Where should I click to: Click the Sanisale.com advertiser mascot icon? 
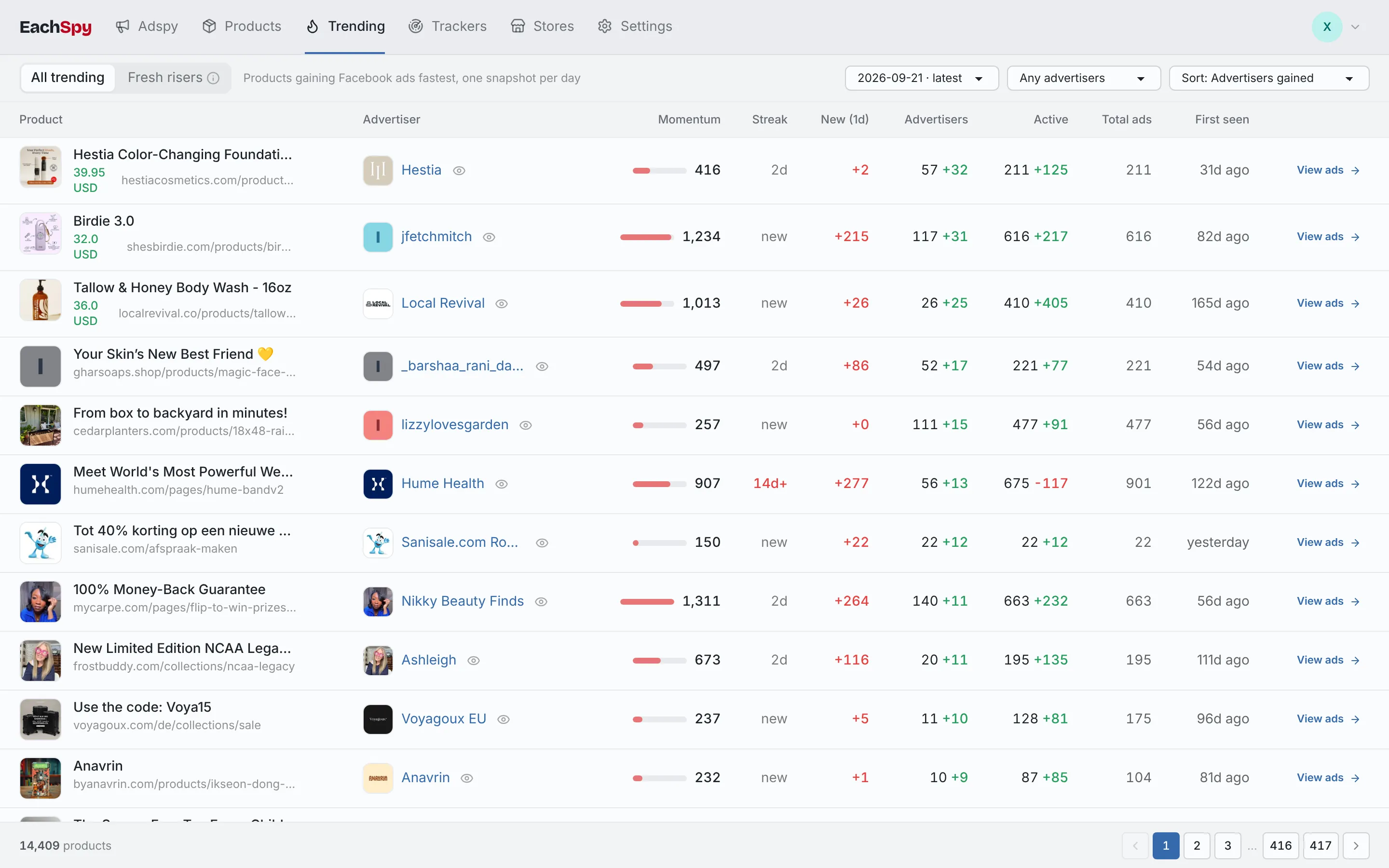378,543
